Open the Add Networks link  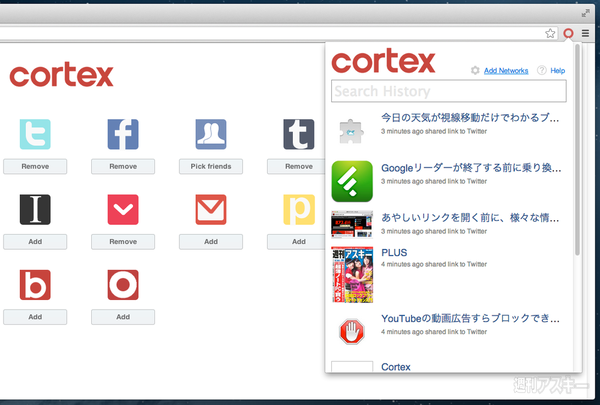pyautogui.click(x=506, y=71)
